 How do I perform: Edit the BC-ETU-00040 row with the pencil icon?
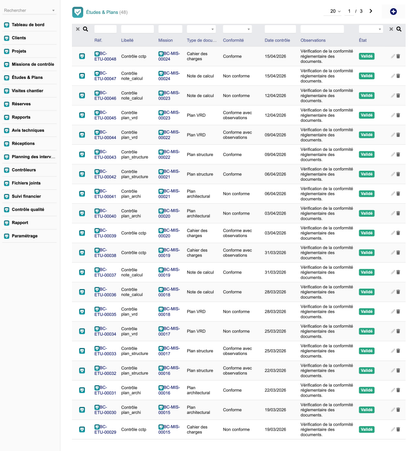pyautogui.click(x=393, y=213)
